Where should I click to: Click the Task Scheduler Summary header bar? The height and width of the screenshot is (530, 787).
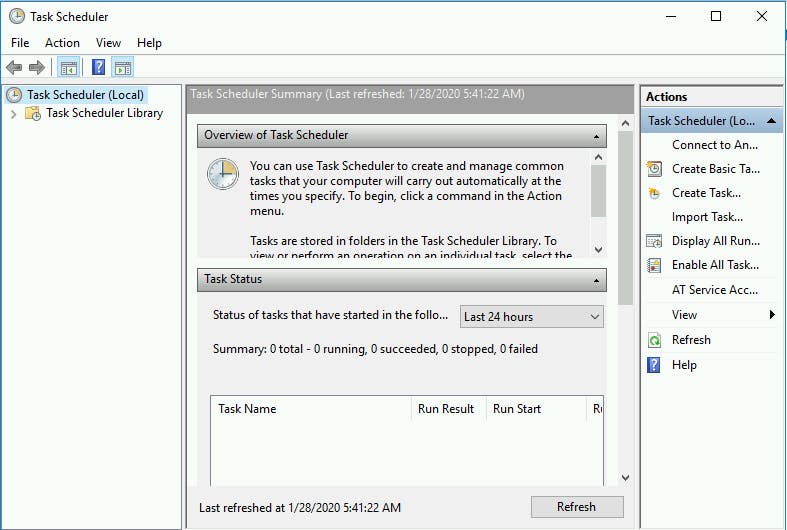[410, 99]
